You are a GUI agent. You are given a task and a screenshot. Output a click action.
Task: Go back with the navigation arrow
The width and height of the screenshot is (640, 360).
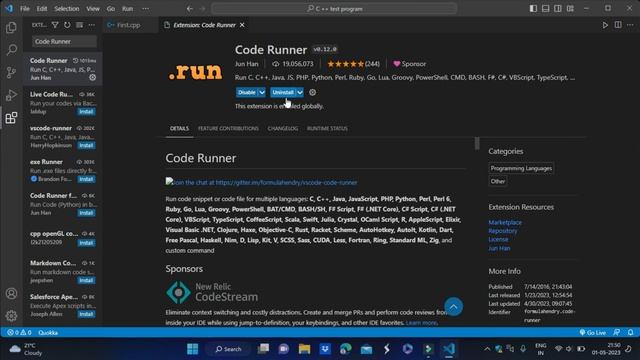tap(190, 9)
